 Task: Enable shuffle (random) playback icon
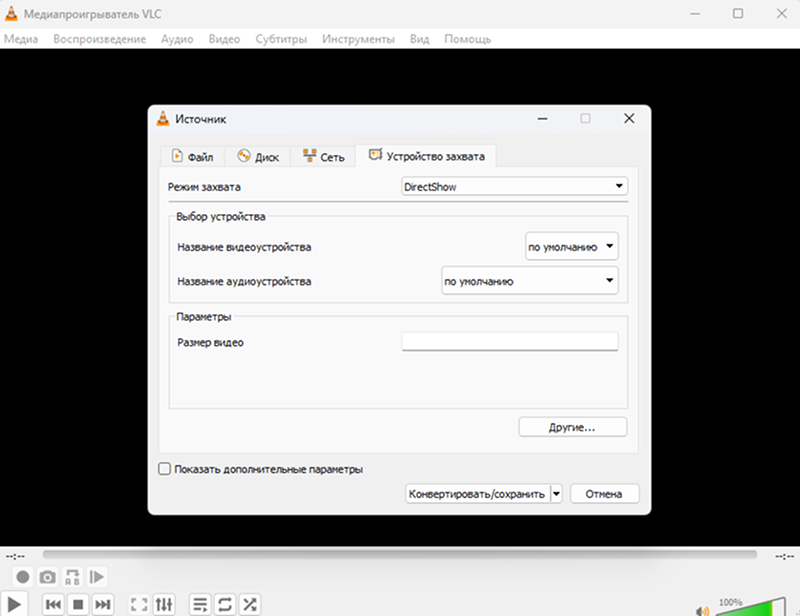[x=249, y=605]
